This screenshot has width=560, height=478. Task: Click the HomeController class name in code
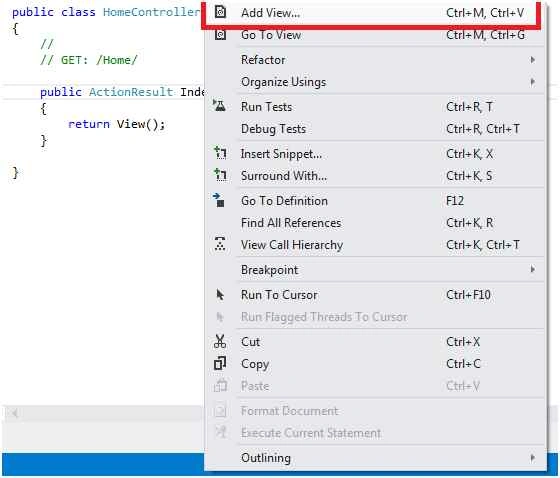[x=152, y=12]
